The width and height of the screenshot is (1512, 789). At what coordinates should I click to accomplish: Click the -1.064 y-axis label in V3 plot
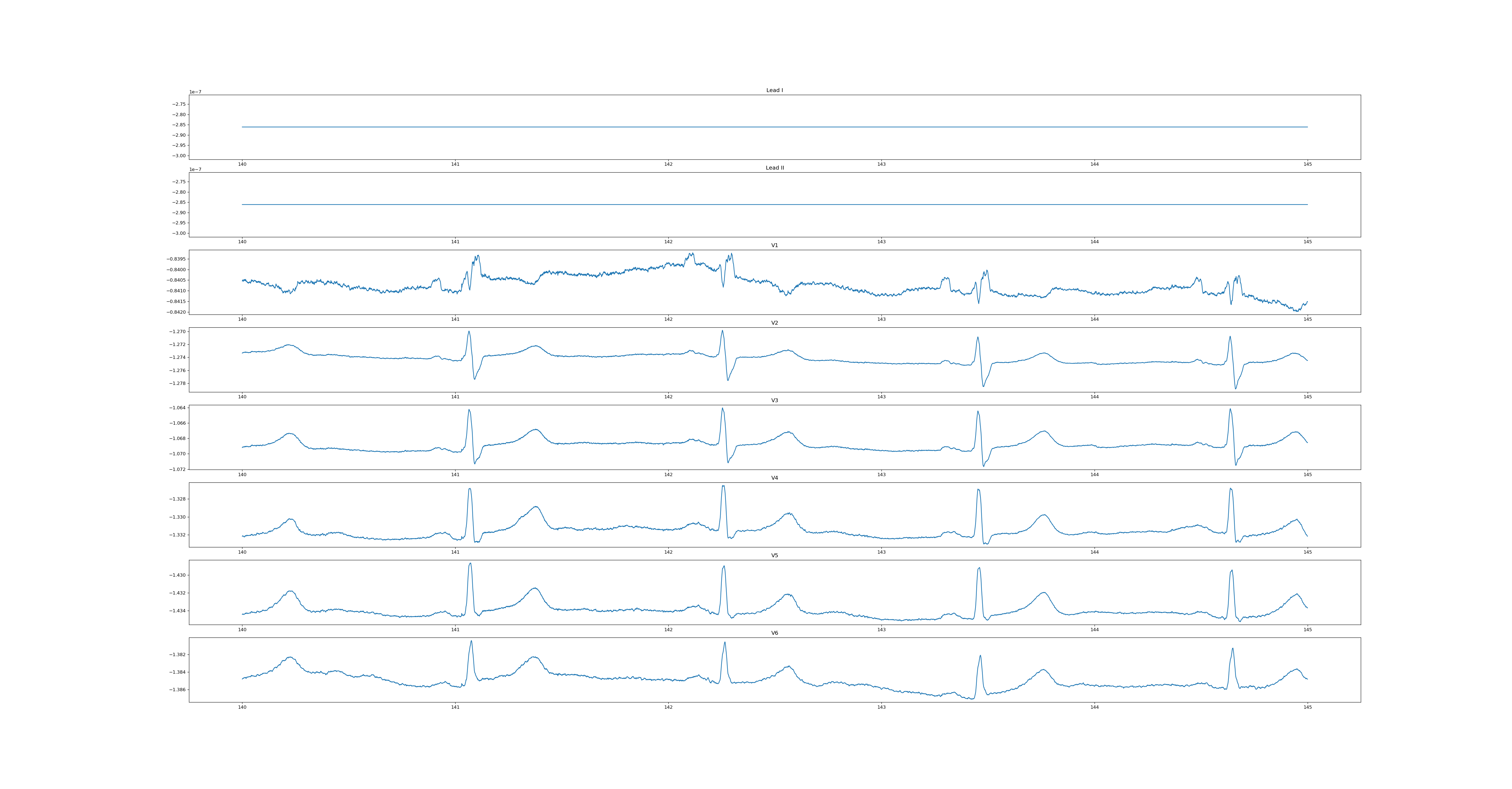177,408
